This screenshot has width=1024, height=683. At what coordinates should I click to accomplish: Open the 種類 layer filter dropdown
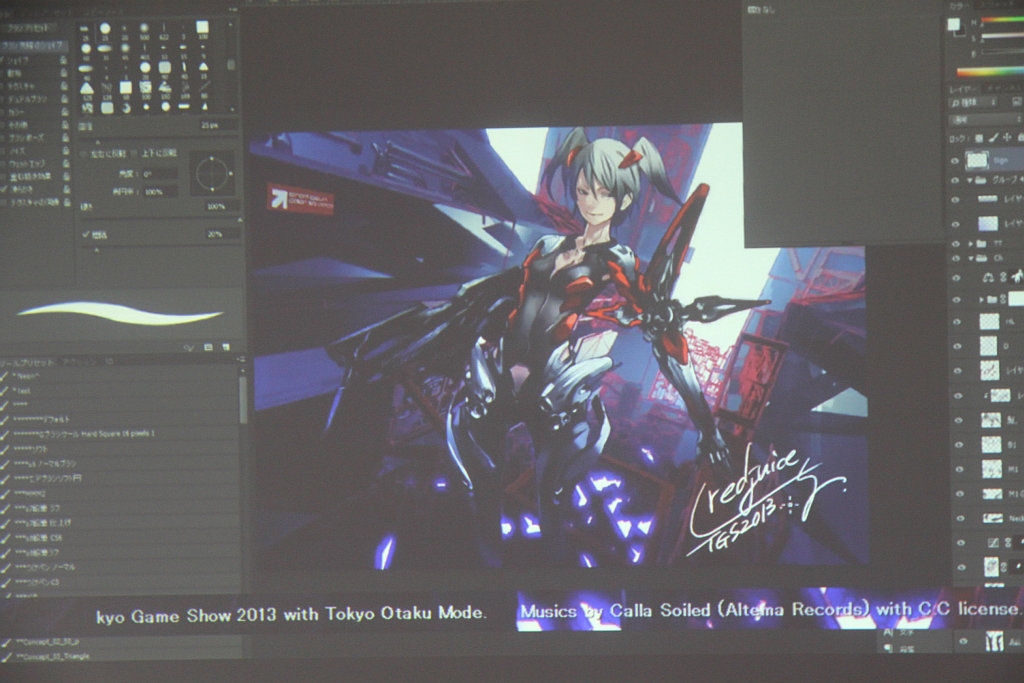click(x=974, y=103)
